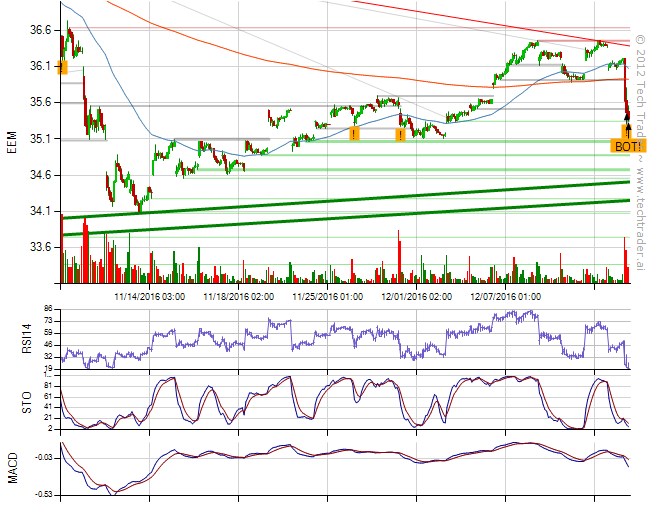Click the -0.53 MACD axis value
Screen dimensions: 657x514
point(42,493)
